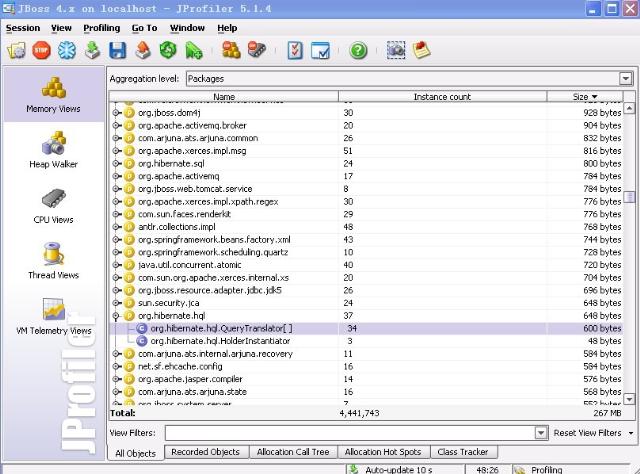
Task: Expand the antlr.collections.impl package node
Action: tap(116, 227)
